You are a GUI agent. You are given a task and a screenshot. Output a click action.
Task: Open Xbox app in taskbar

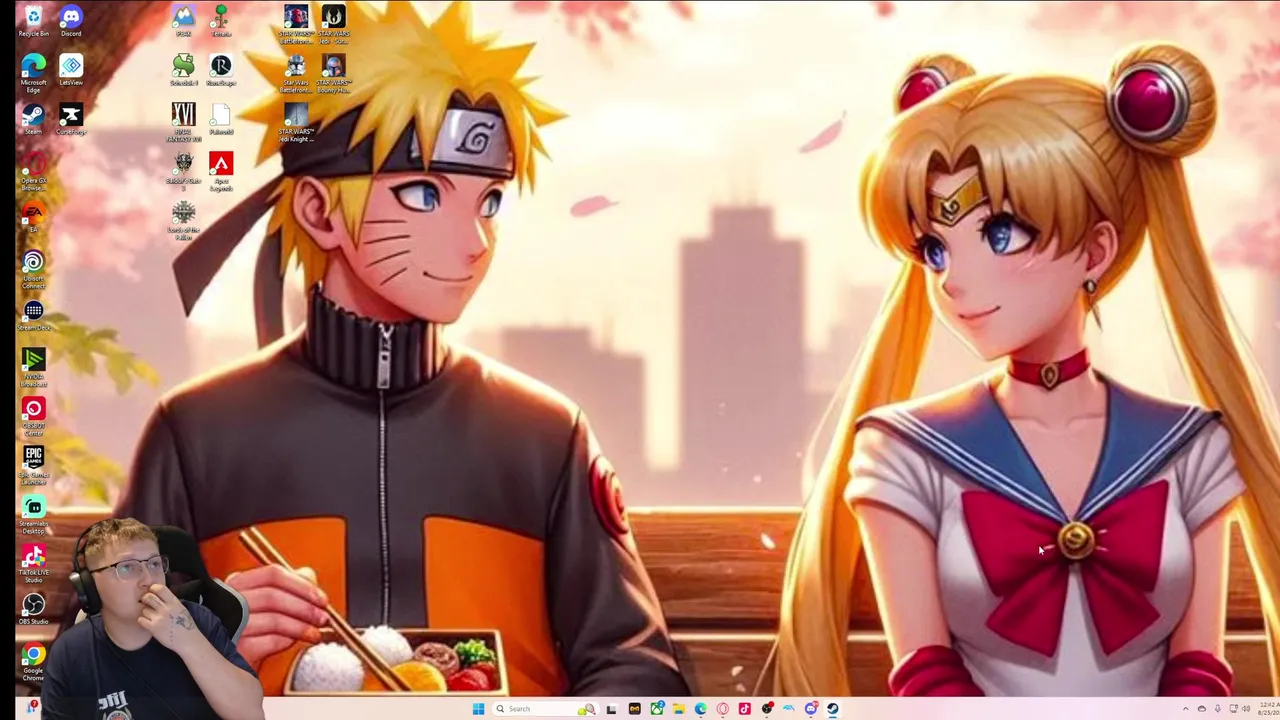(x=657, y=709)
